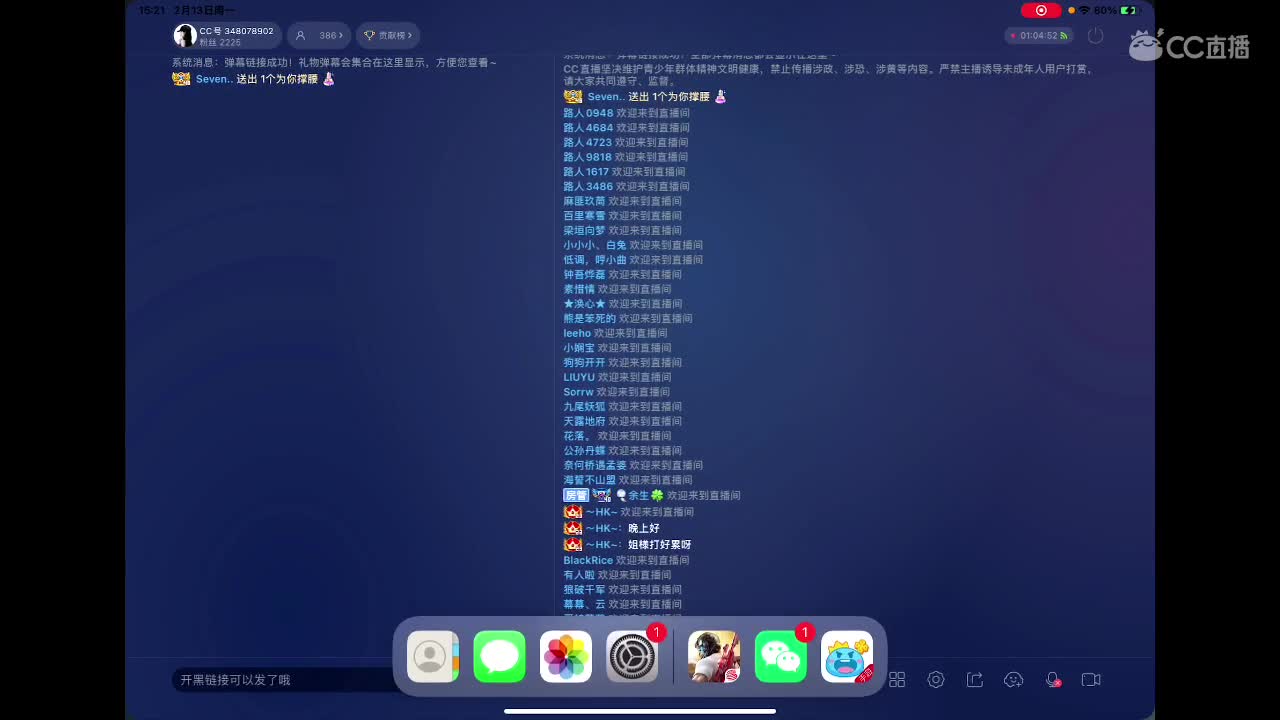This screenshot has height=720, width=1280.
Task: Click the trophy icon on 贡献榜 button
Action: 369,35
